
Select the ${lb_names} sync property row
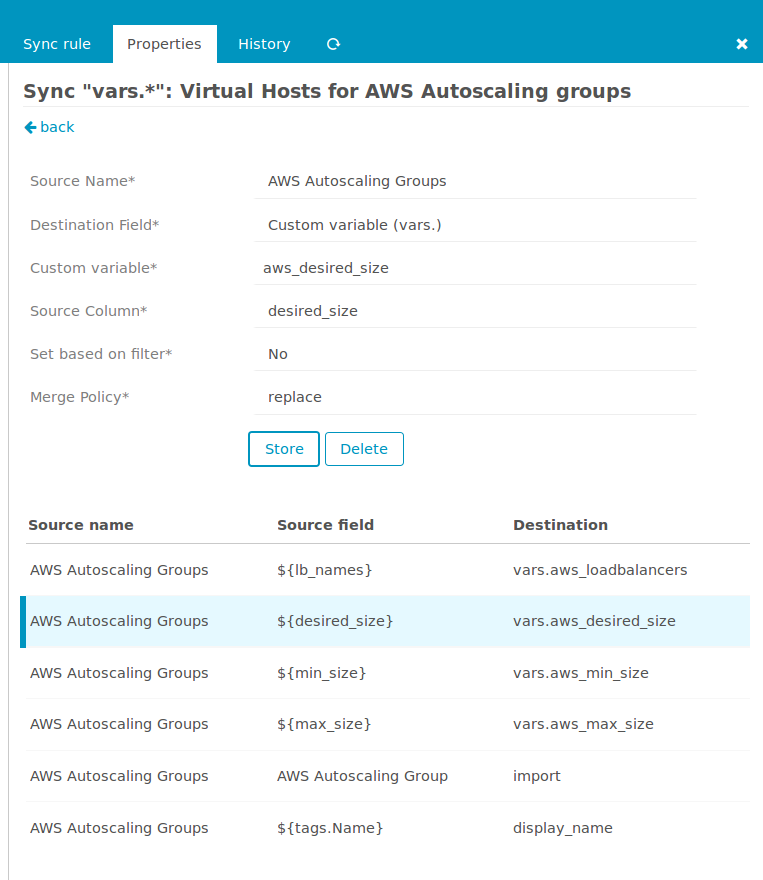[x=388, y=570]
